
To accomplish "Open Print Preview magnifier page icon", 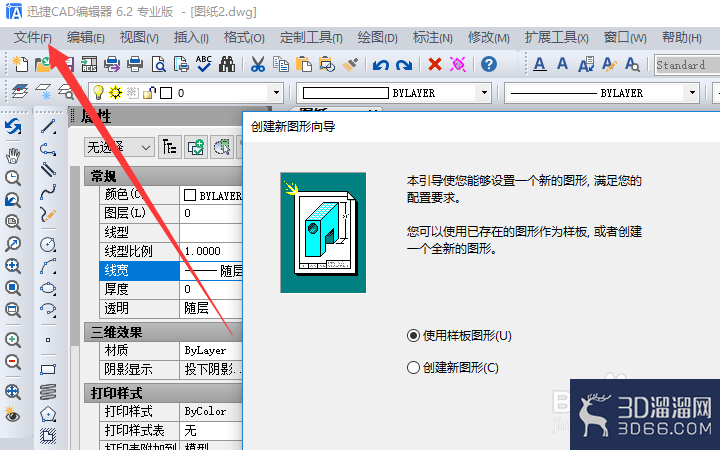I will [x=158, y=64].
